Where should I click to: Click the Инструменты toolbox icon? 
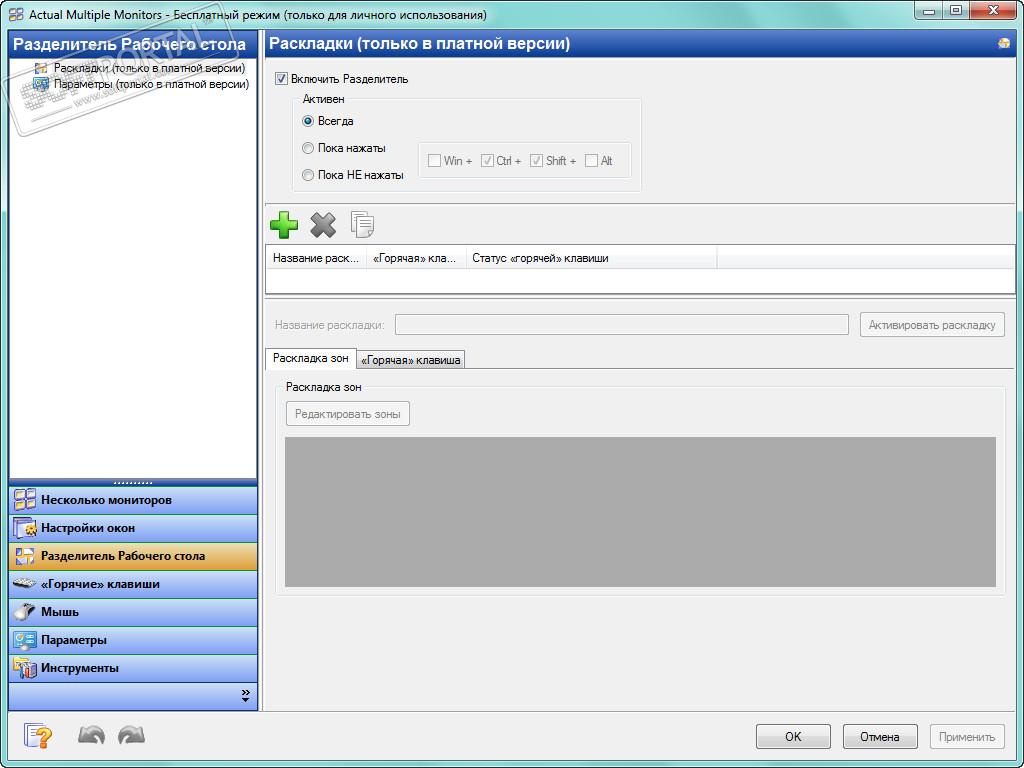click(25, 668)
